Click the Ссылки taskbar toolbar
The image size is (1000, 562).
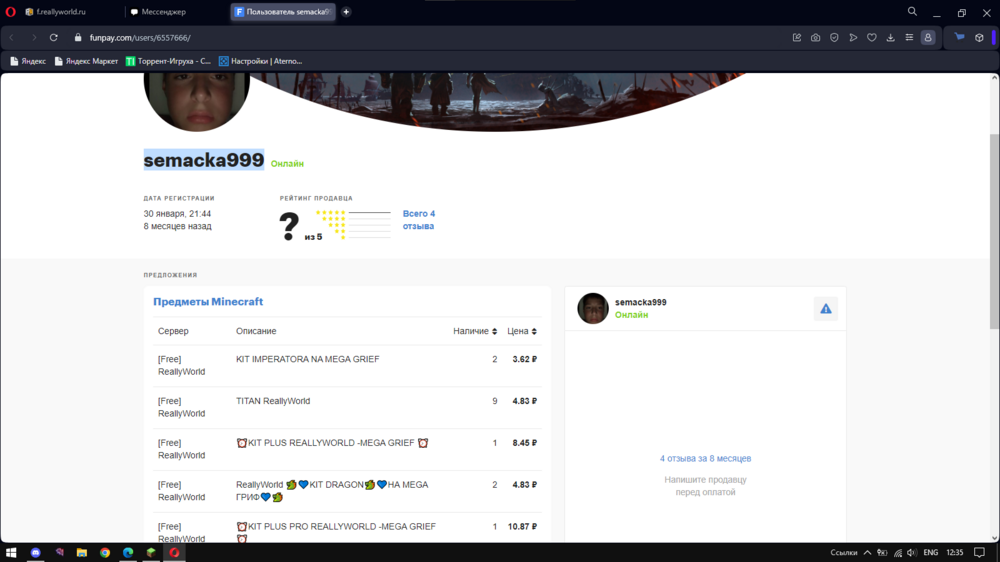click(844, 552)
